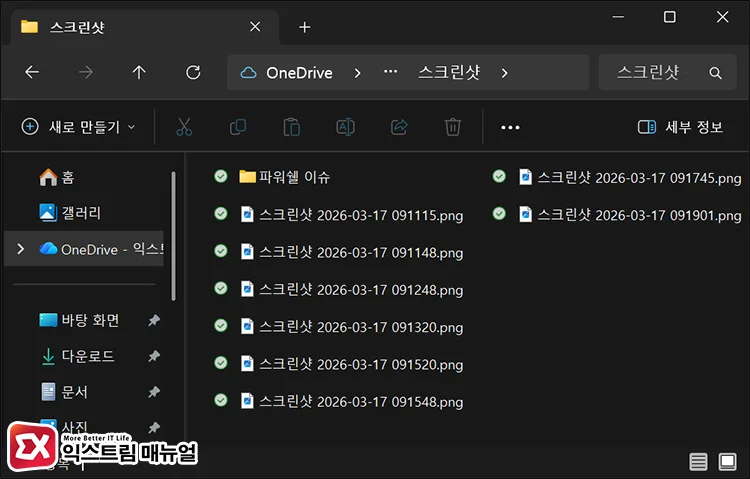Click the Cut scissors icon
This screenshot has width=750, height=479.
pos(184,127)
